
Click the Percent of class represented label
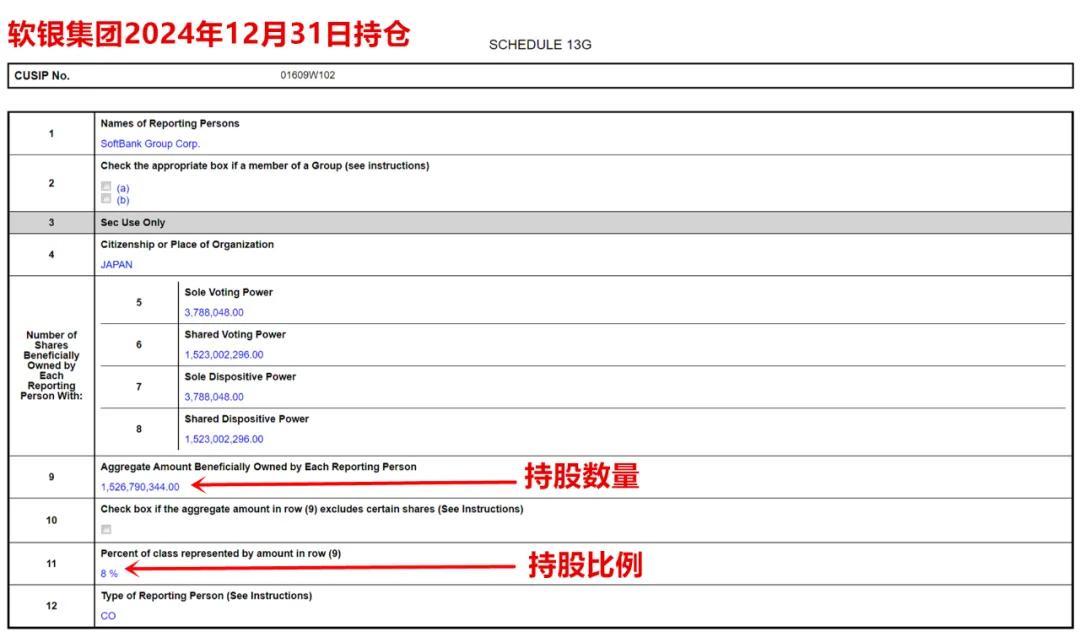coord(220,554)
